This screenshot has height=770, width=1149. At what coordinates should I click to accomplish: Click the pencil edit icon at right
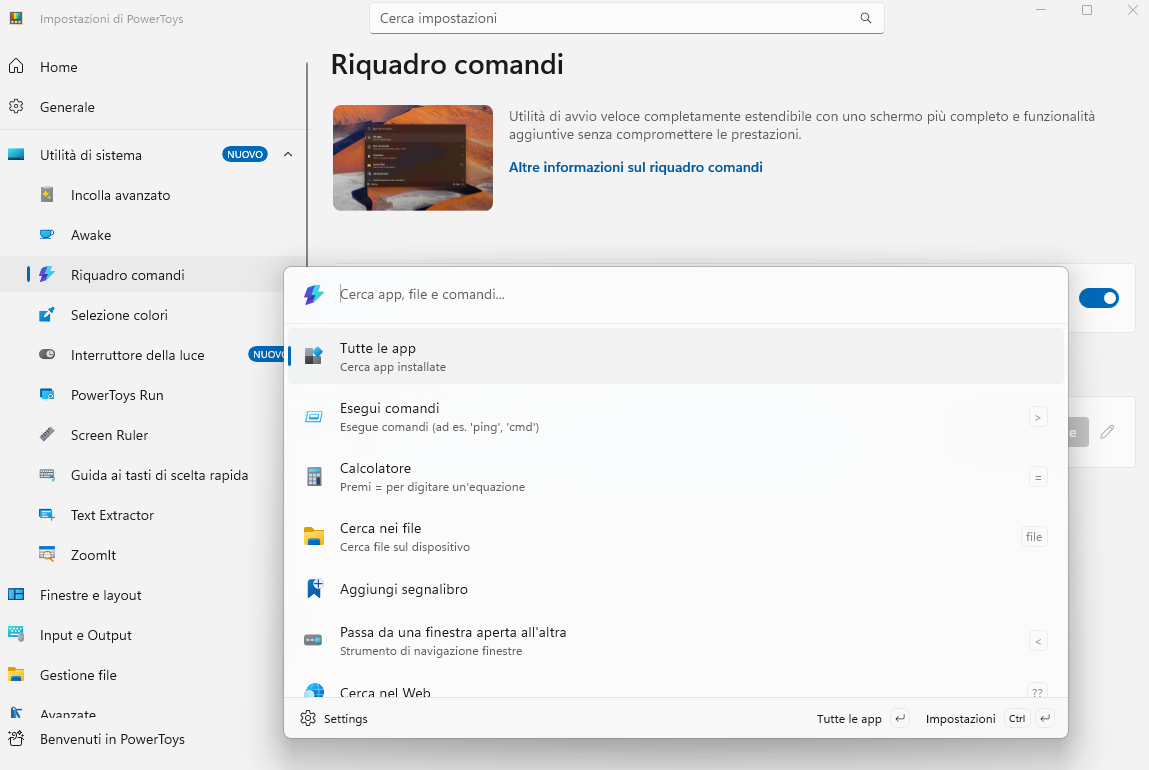coord(1107,432)
